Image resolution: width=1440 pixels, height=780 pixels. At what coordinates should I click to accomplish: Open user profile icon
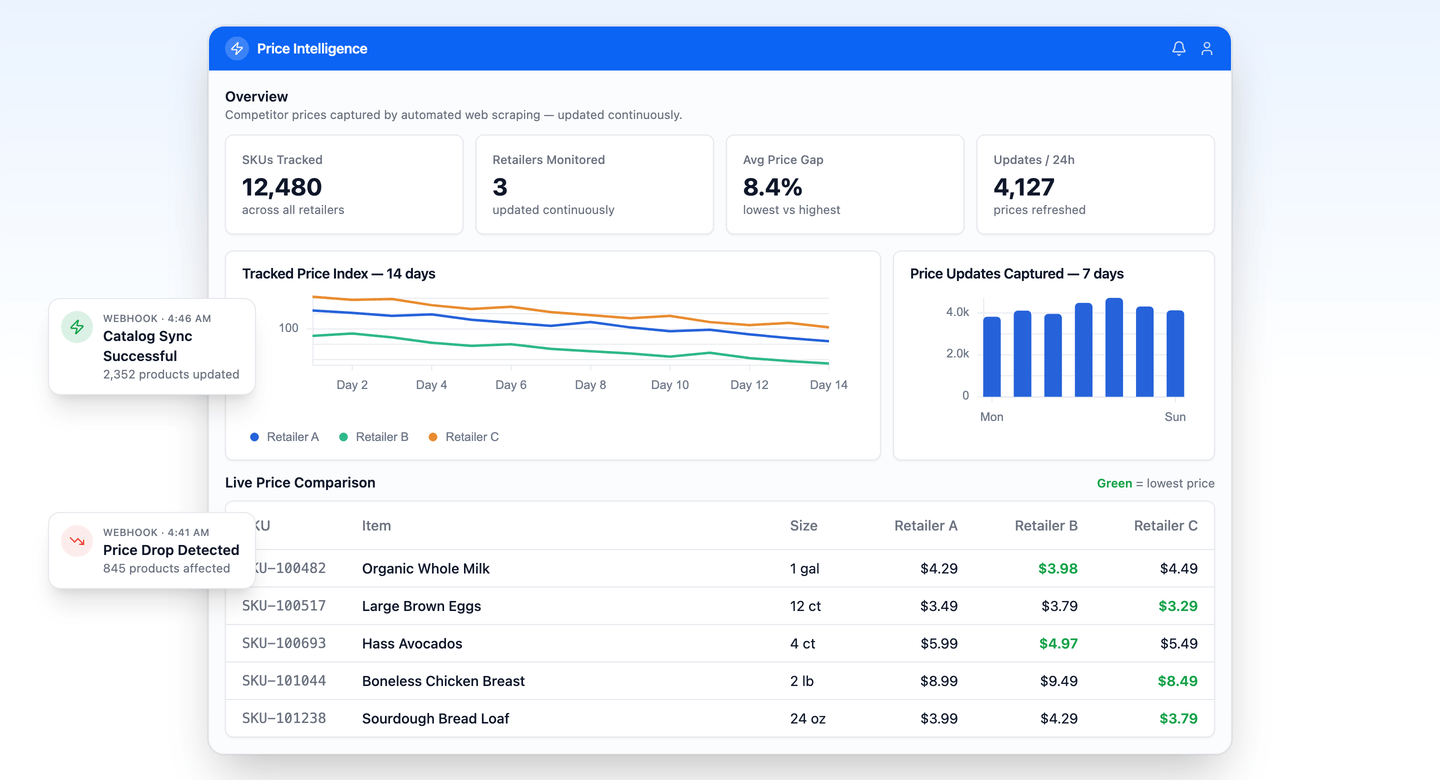[x=1207, y=48]
